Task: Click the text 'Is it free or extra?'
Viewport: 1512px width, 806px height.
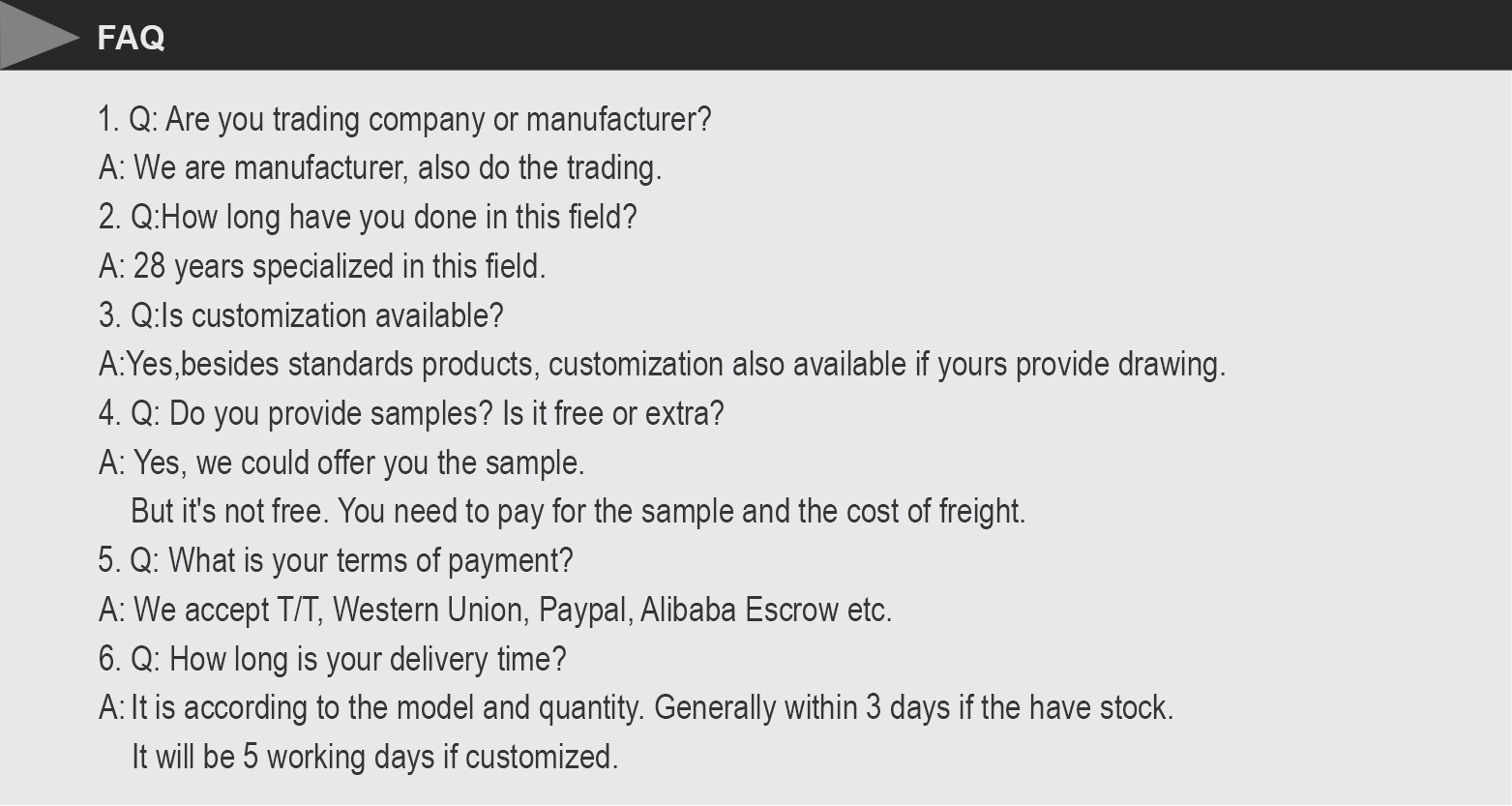Action: pos(612,414)
